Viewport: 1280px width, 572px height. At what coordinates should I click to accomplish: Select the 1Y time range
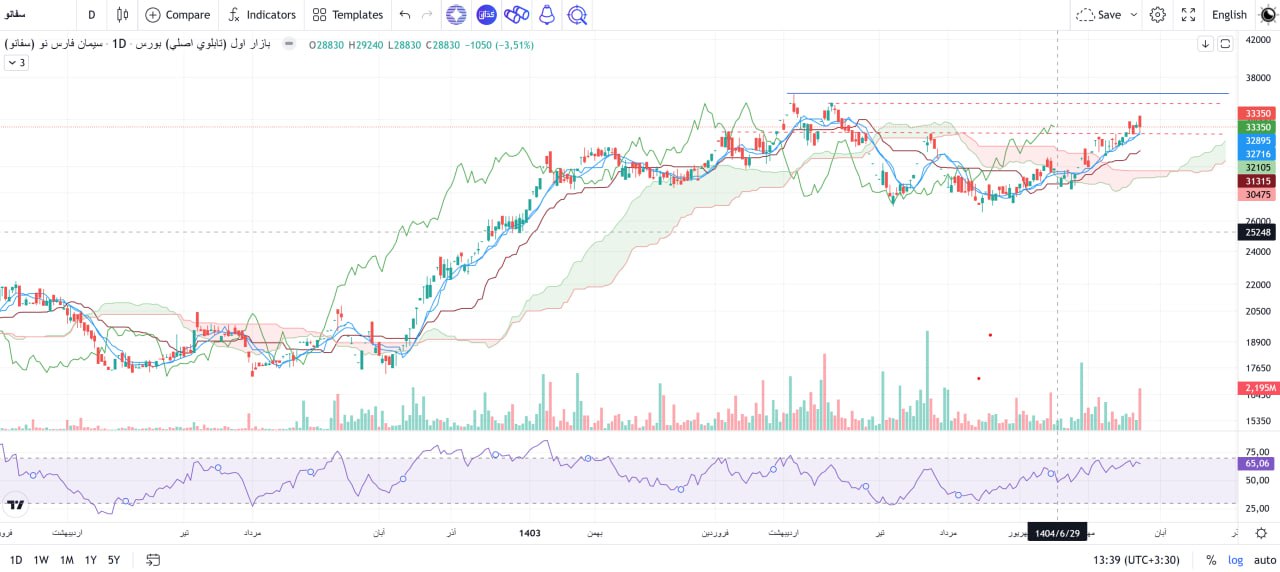coord(90,560)
